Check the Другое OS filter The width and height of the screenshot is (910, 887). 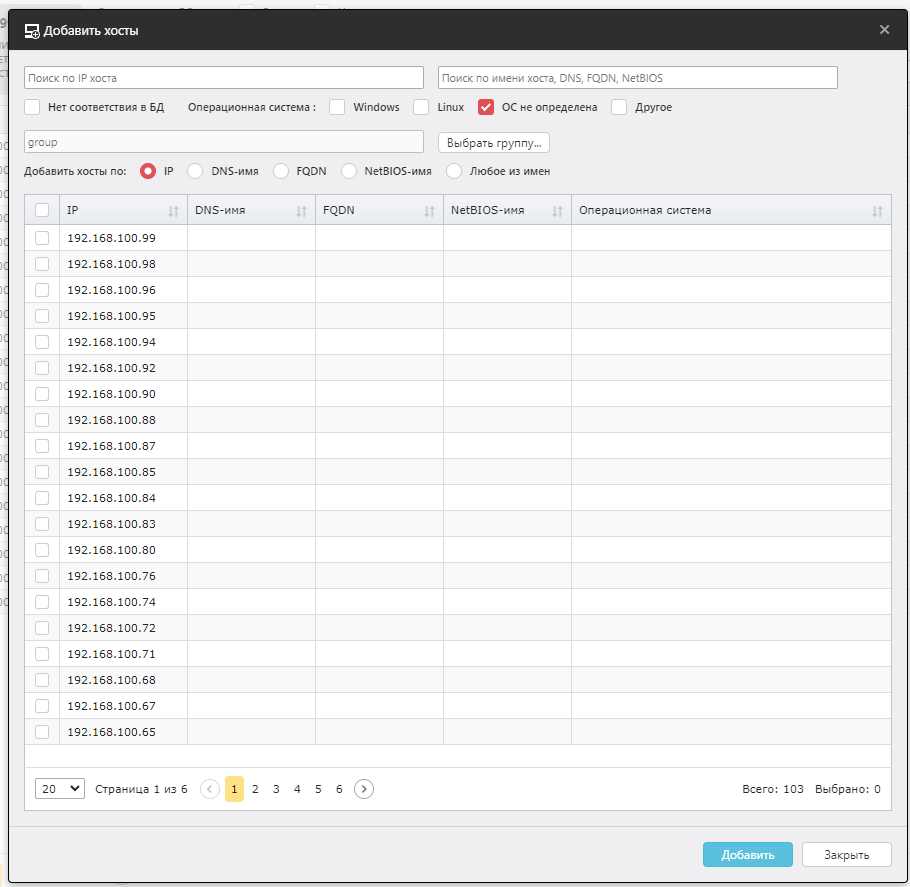(619, 107)
